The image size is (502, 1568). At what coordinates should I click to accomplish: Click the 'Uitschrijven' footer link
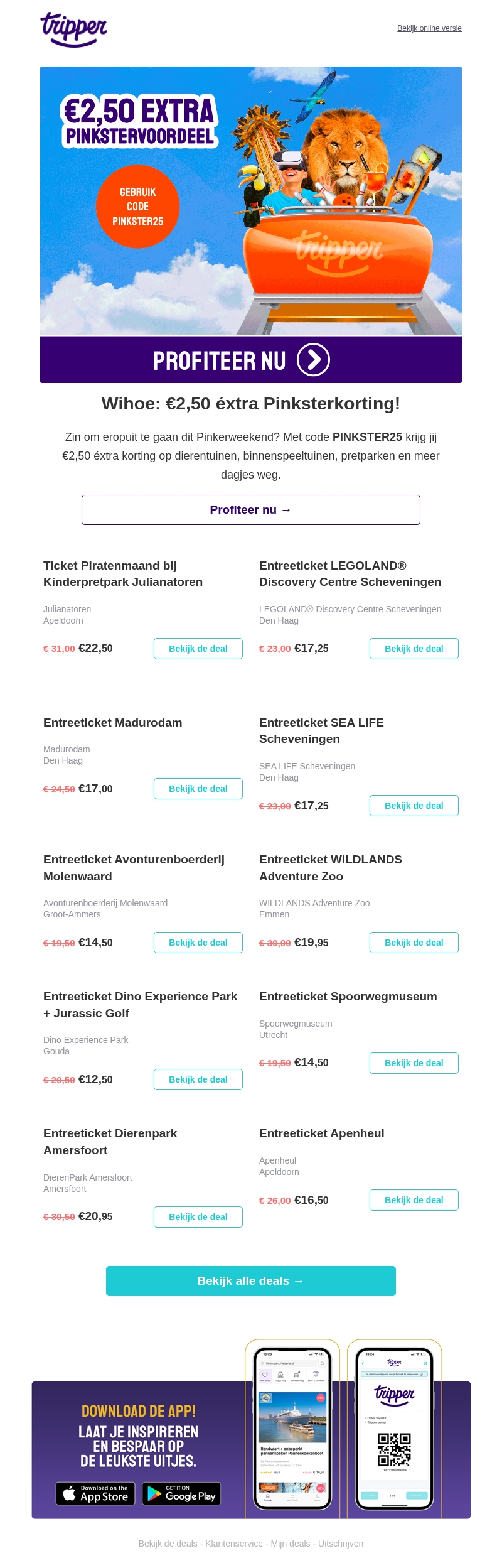(341, 1544)
